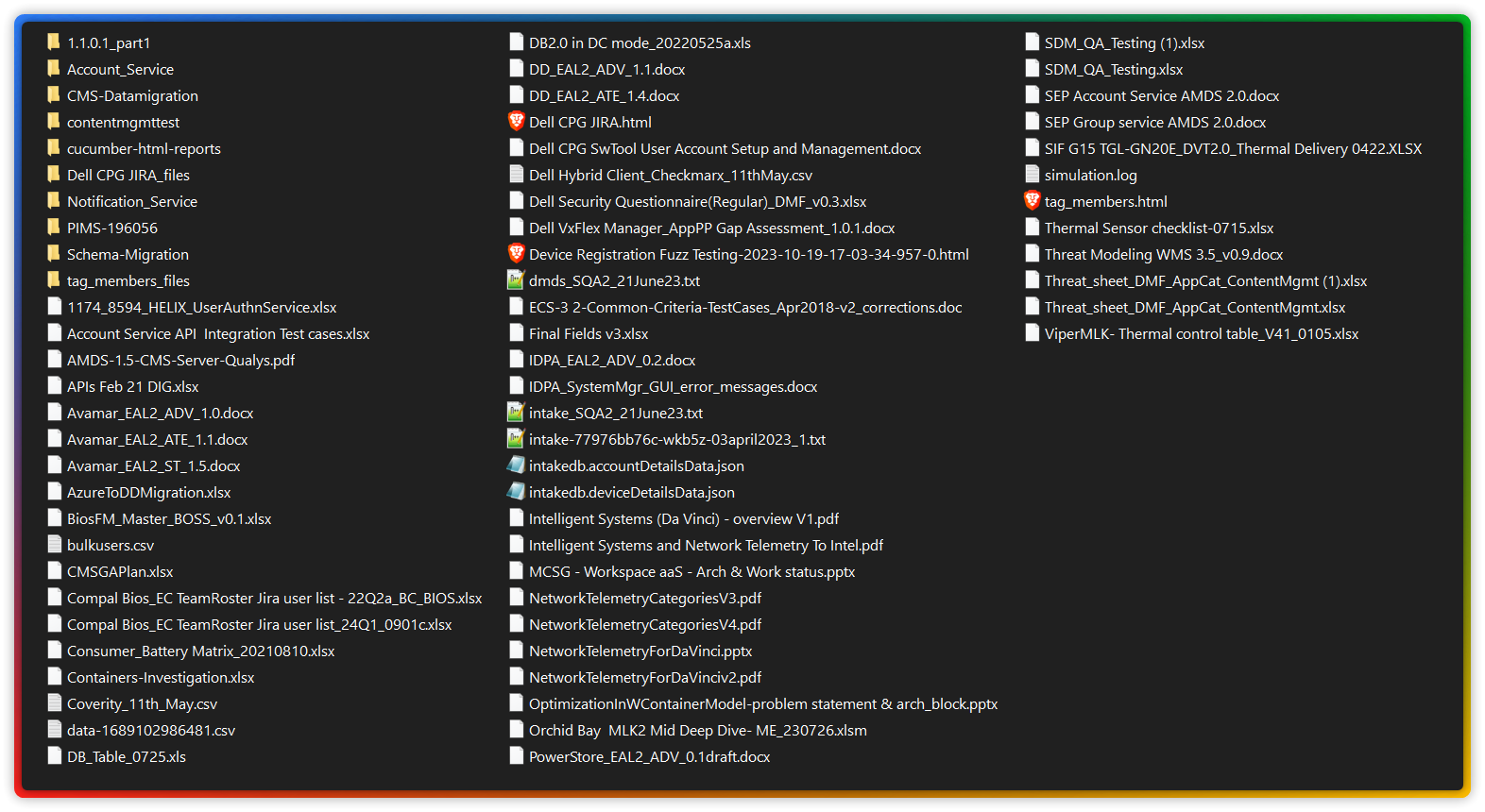
Task: Select IDPA_SystemMgr_GUI_error_messages.docx
Action: [674, 386]
